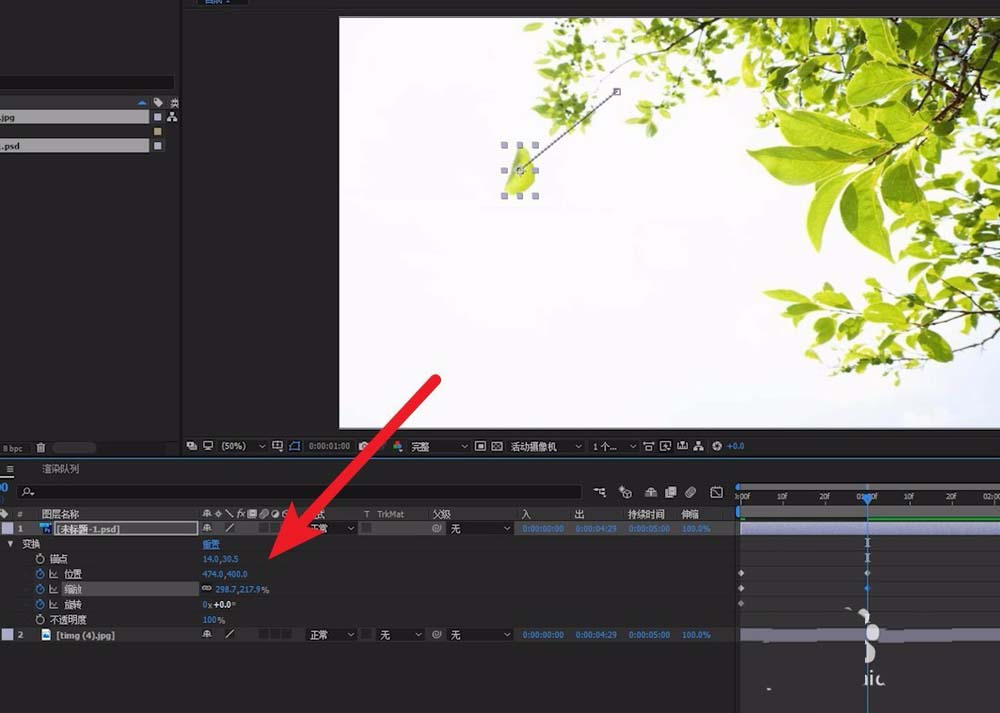
Task: Click scale value 298.7,217.9
Action: [x=238, y=589]
